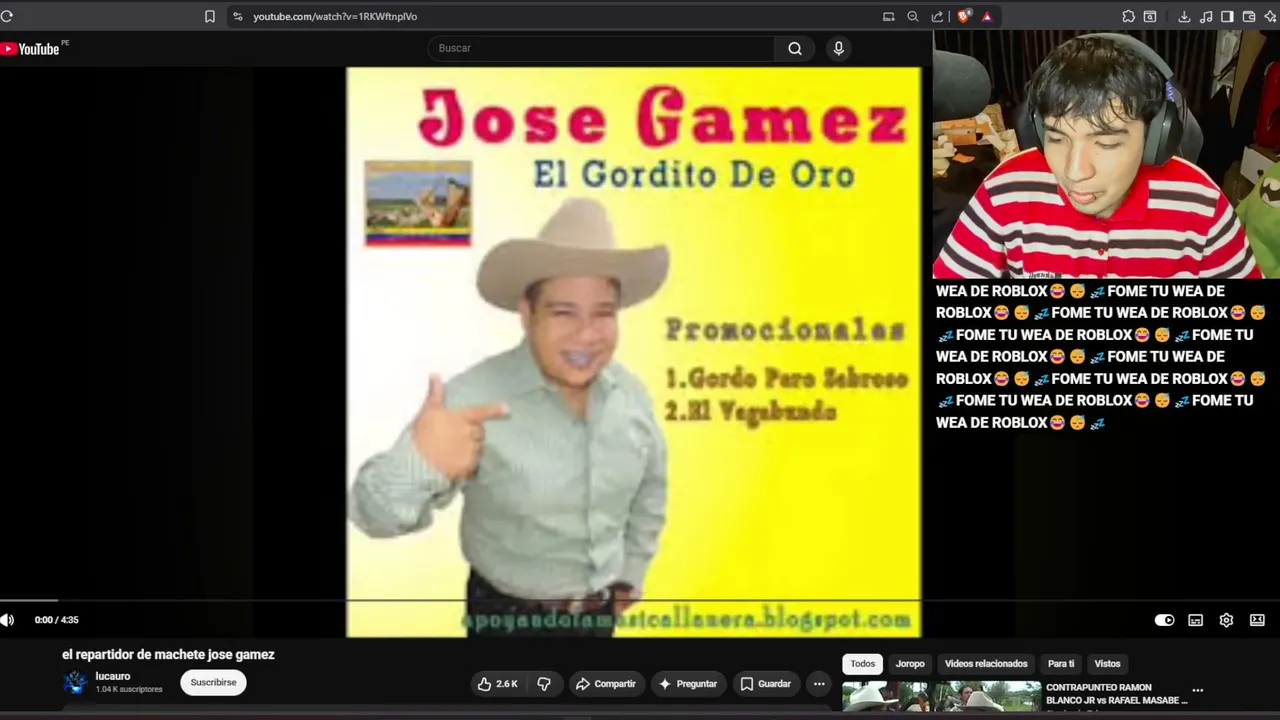
Task: Bookmark this page with the bookmark icon
Action: [210, 16]
